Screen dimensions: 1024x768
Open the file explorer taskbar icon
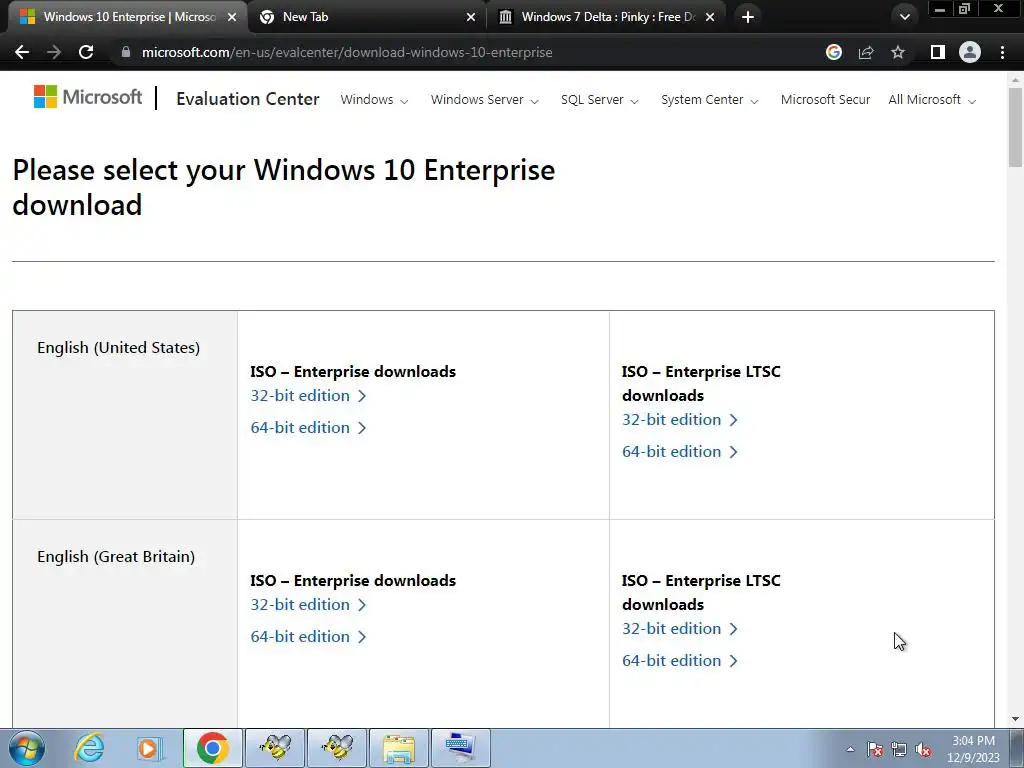pos(399,748)
